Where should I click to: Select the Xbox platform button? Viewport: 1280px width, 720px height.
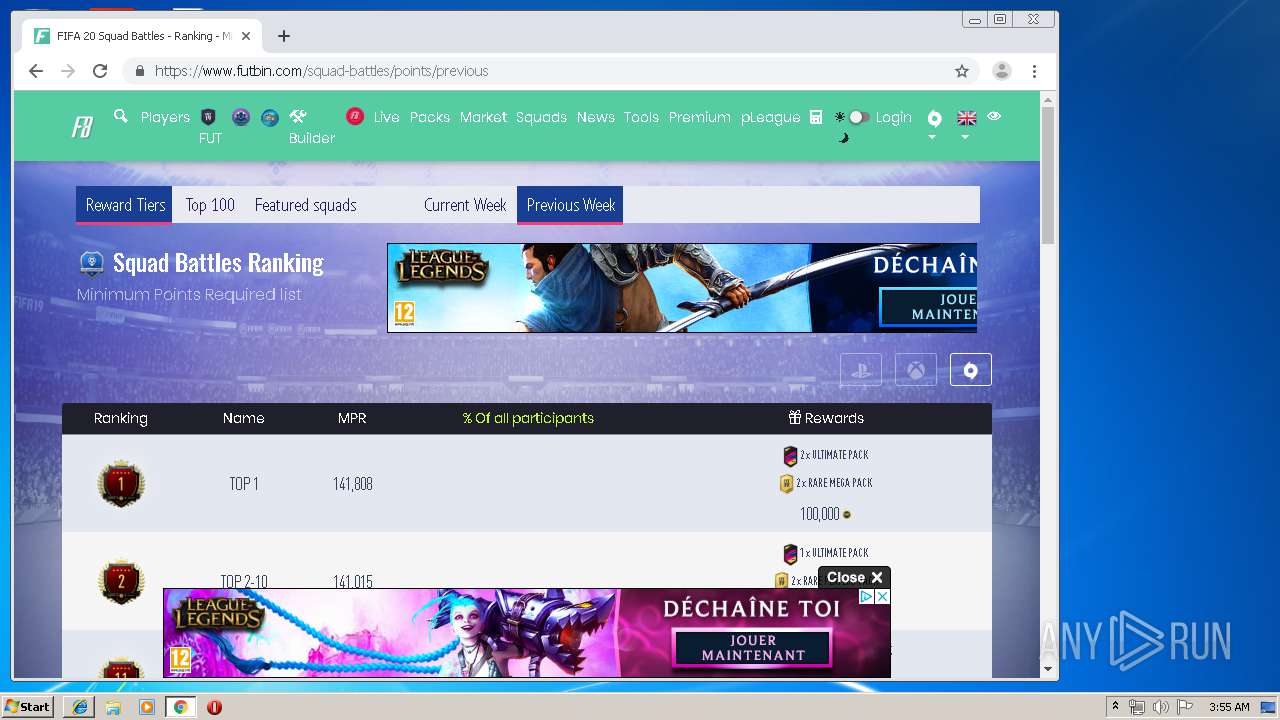point(916,370)
